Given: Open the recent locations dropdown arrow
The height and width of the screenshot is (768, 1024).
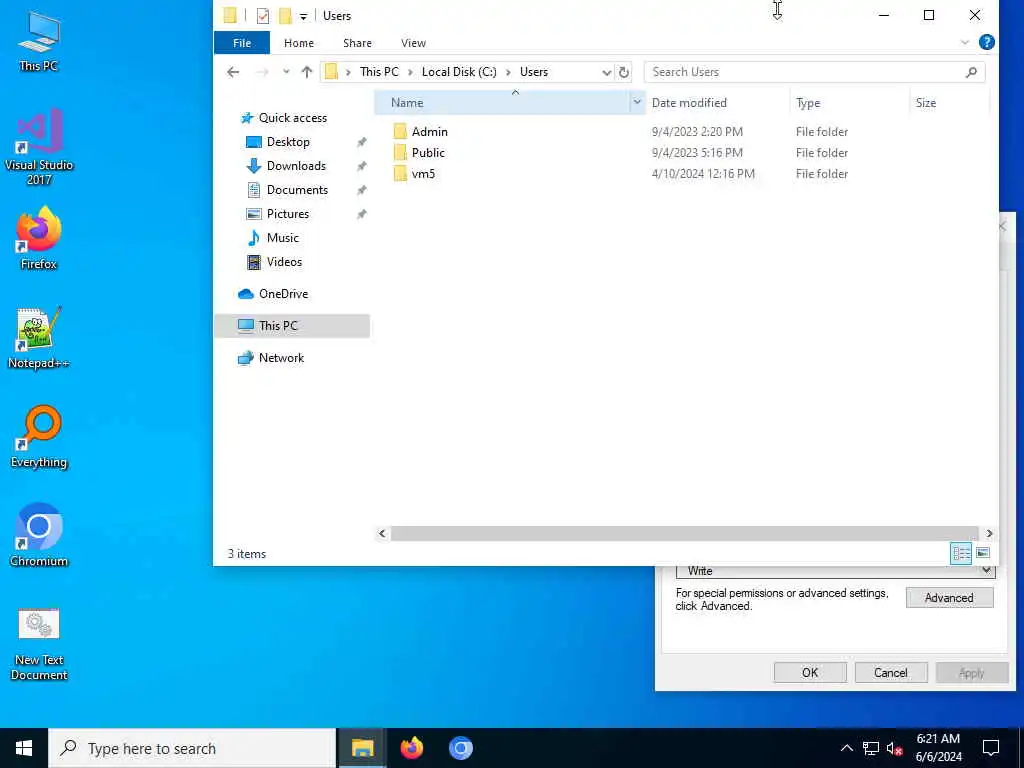Looking at the screenshot, I should tap(286, 72).
